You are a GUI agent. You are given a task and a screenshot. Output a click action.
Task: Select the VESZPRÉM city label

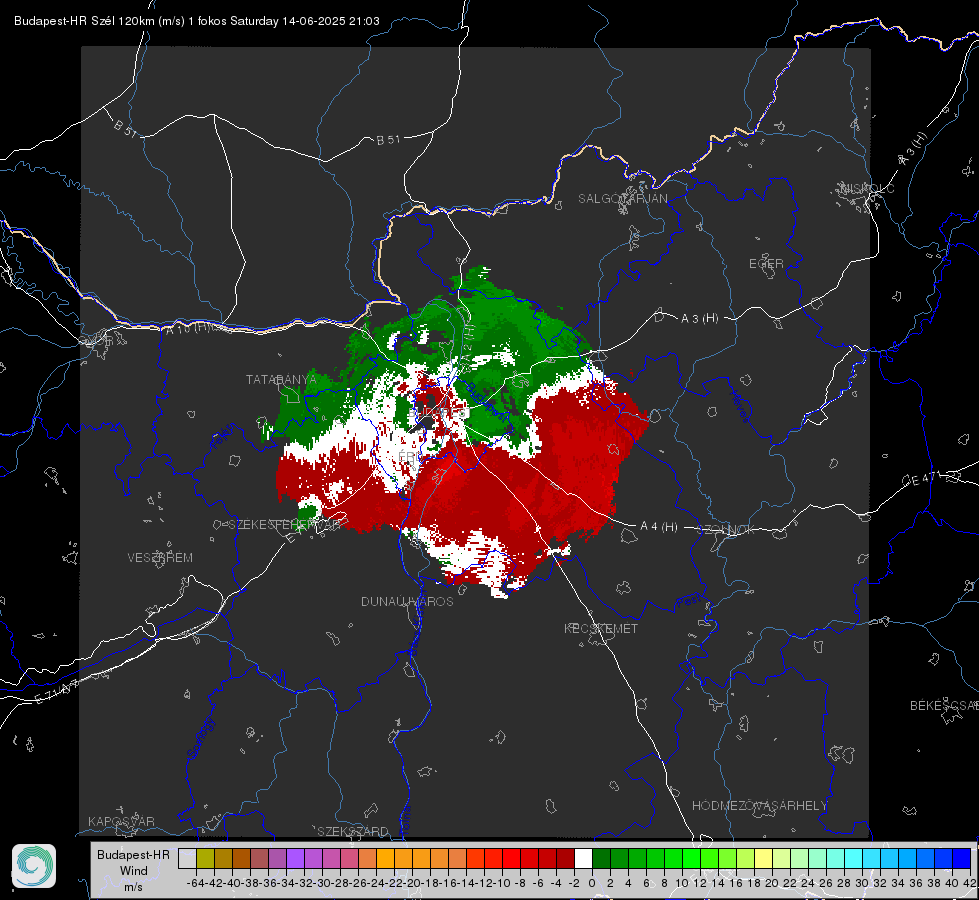pos(160,557)
